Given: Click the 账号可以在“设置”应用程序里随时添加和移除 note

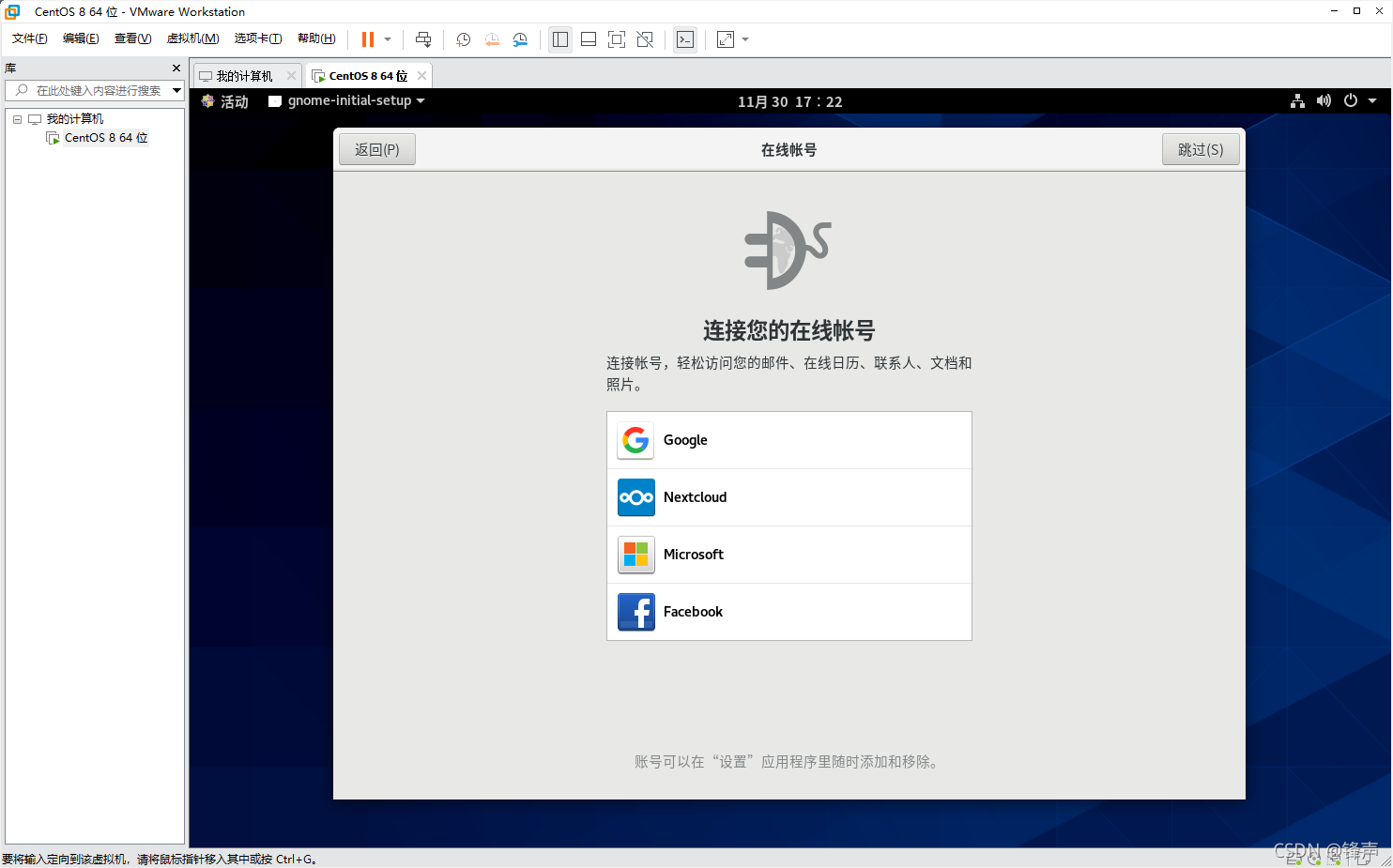Looking at the screenshot, I should [789, 762].
